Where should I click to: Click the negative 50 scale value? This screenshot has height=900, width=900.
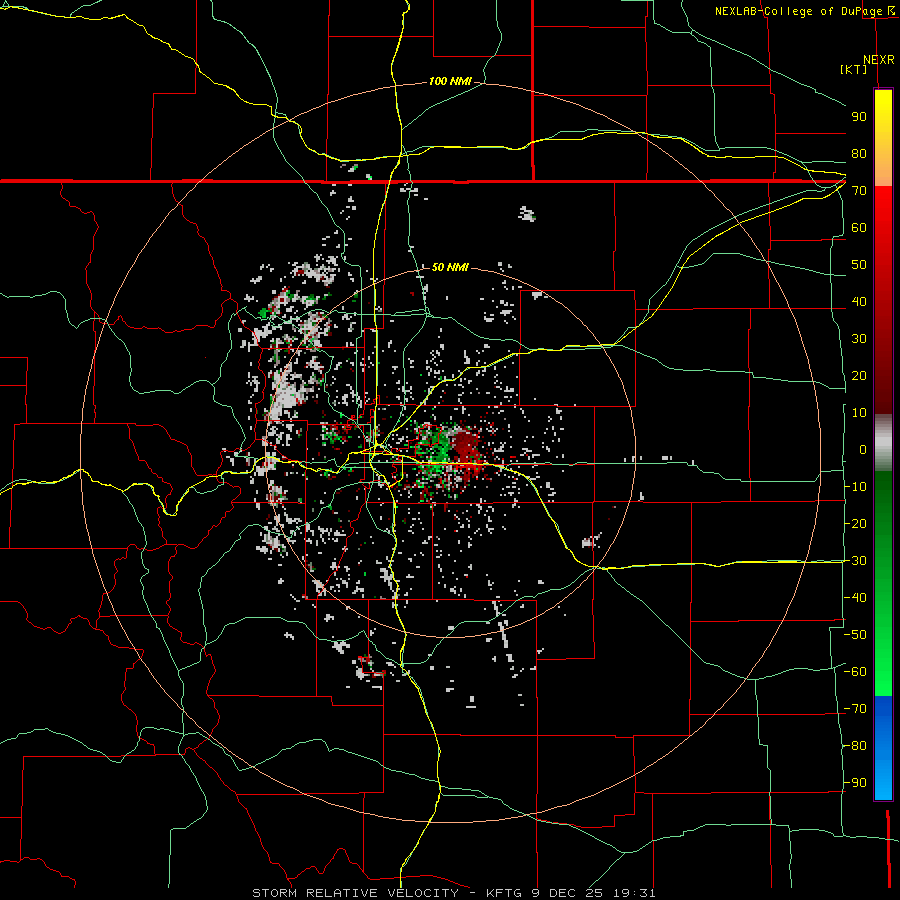tap(855, 634)
